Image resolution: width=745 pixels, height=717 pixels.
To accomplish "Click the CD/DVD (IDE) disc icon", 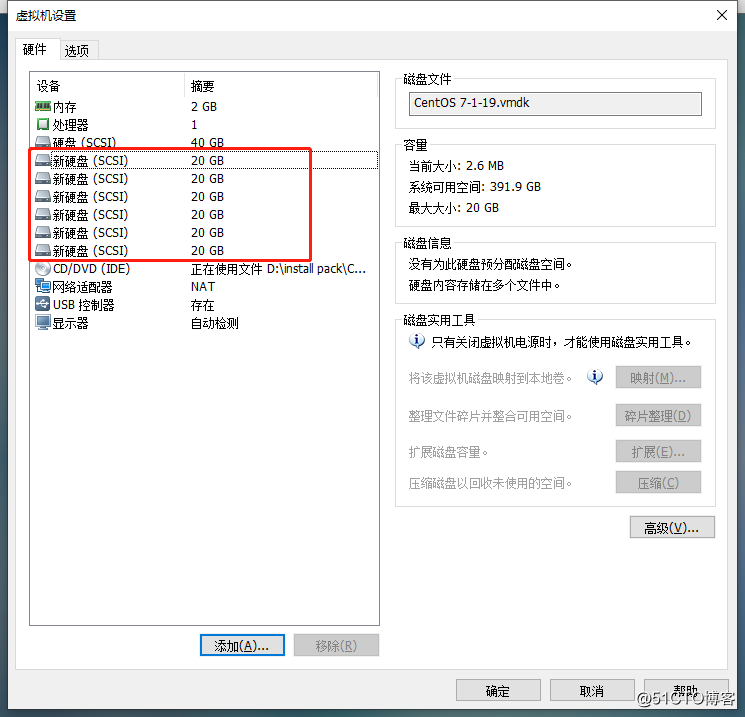I will tap(43, 268).
